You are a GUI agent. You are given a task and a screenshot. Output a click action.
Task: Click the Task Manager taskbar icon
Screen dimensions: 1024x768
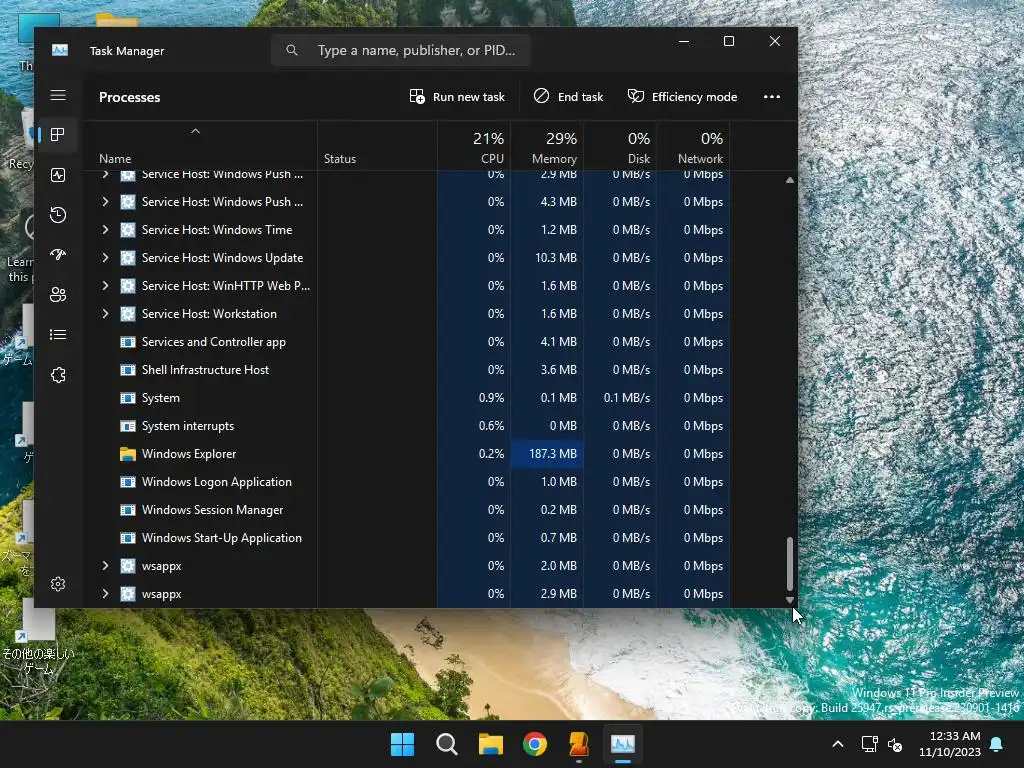coord(622,744)
